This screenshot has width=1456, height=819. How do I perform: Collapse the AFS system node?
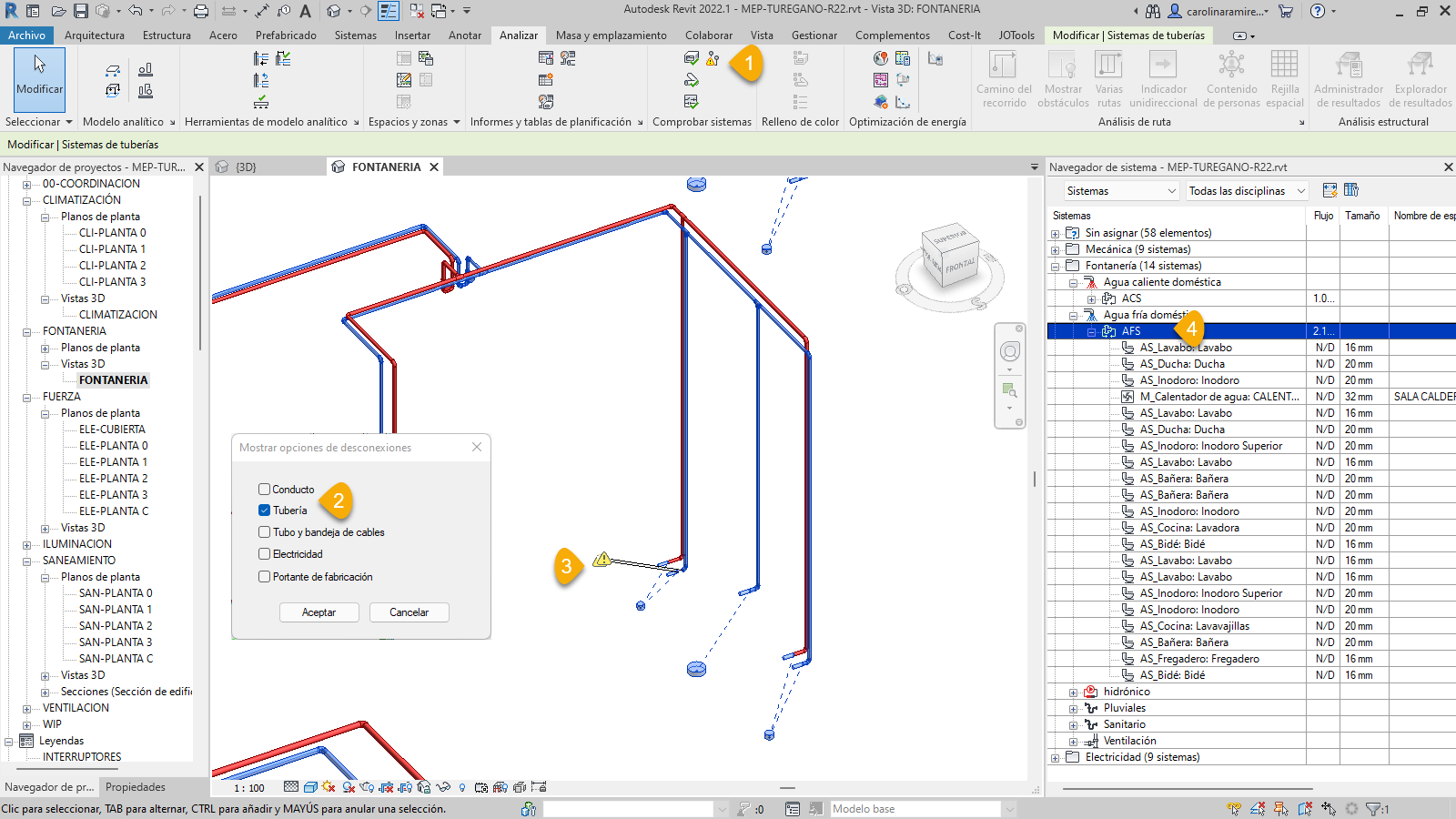tap(1090, 331)
